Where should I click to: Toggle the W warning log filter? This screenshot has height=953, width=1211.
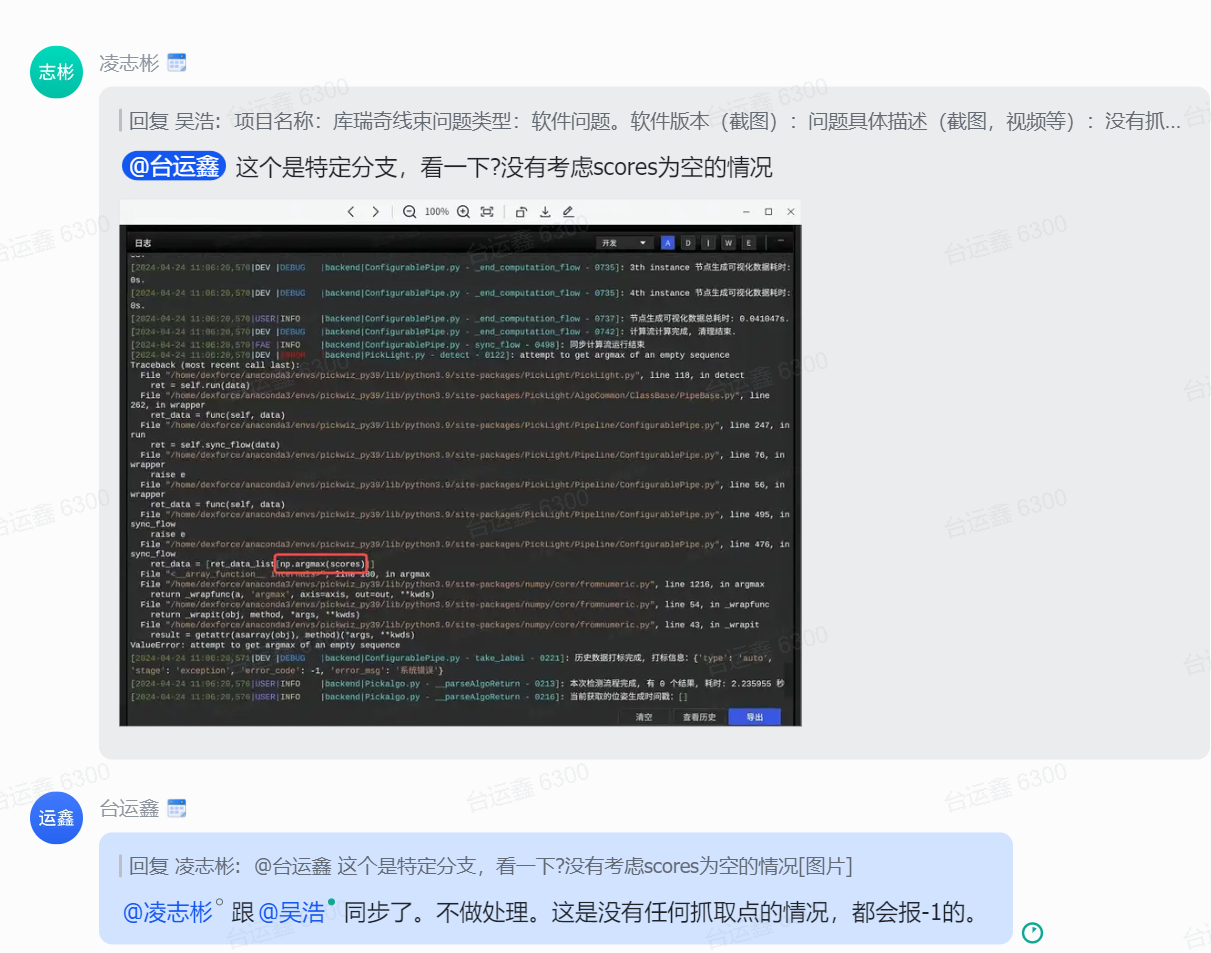tap(728, 243)
